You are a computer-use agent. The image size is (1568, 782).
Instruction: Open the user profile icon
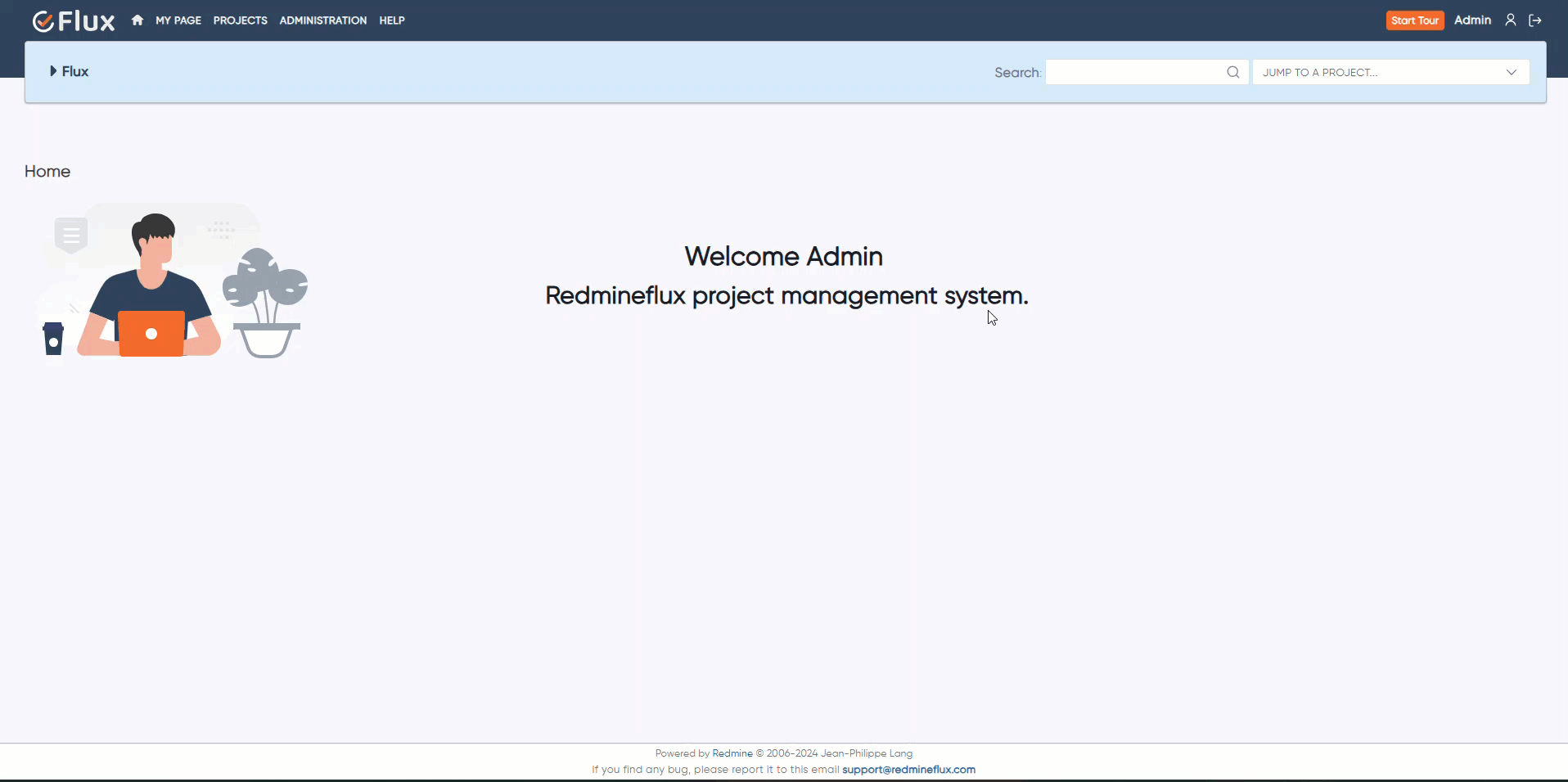click(x=1511, y=20)
